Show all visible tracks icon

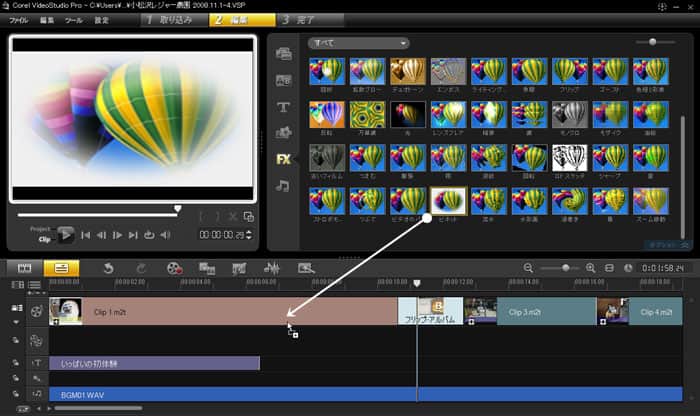(17, 284)
